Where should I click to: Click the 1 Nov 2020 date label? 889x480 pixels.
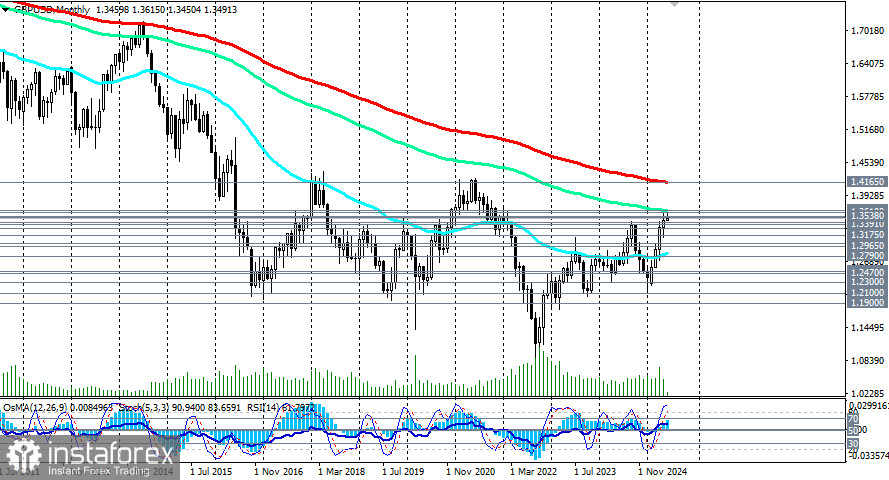click(470, 471)
